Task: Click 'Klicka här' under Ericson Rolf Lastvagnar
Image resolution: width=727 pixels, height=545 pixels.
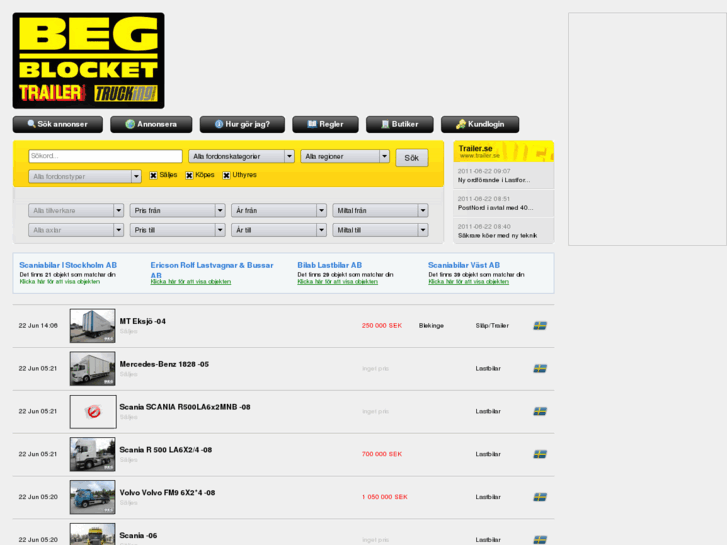Action: tap(191, 282)
